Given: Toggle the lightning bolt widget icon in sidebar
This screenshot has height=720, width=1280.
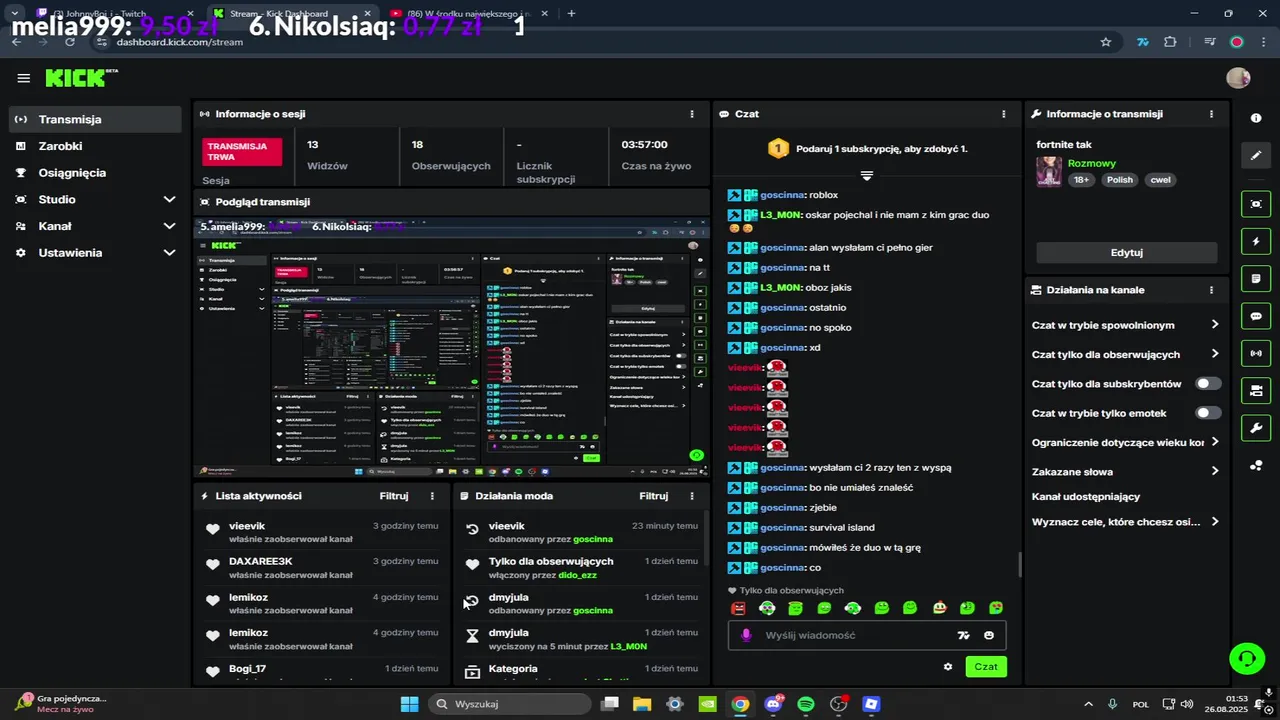Looking at the screenshot, I should pos(1256,242).
